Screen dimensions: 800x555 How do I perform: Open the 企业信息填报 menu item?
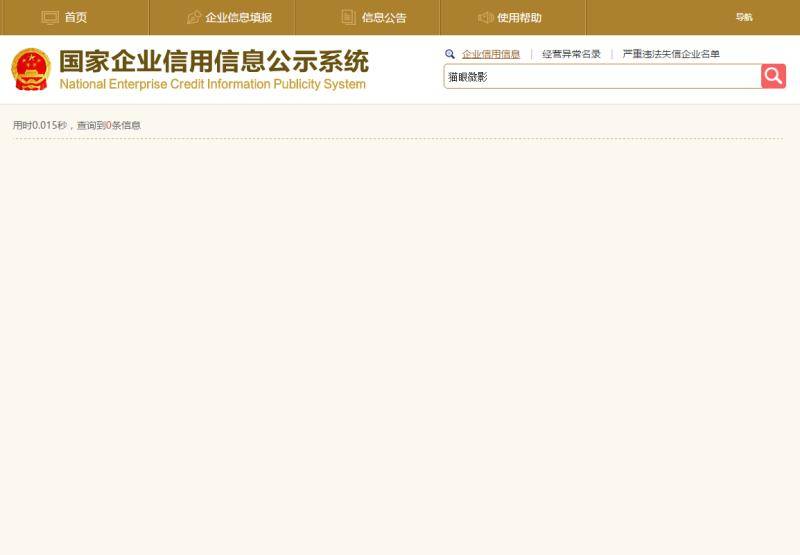coord(239,17)
